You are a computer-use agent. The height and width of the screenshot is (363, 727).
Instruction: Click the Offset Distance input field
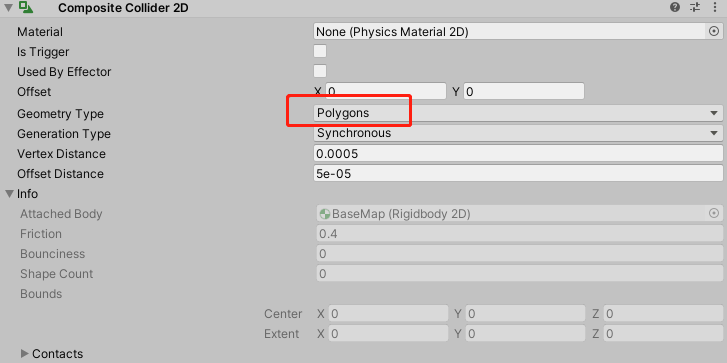[518, 173]
